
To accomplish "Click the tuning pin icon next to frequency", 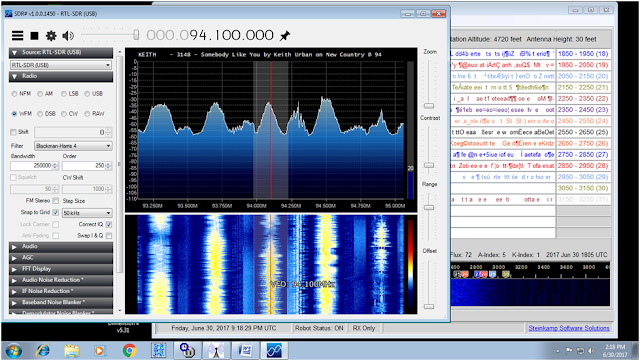I will (284, 36).
